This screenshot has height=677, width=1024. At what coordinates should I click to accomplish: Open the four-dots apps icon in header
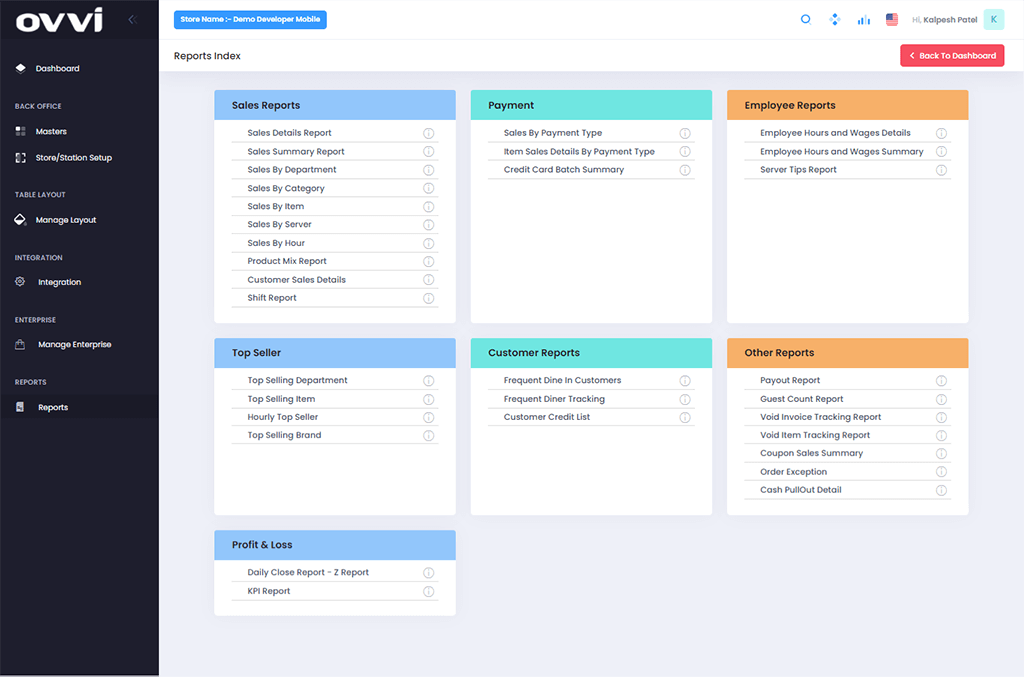point(835,20)
